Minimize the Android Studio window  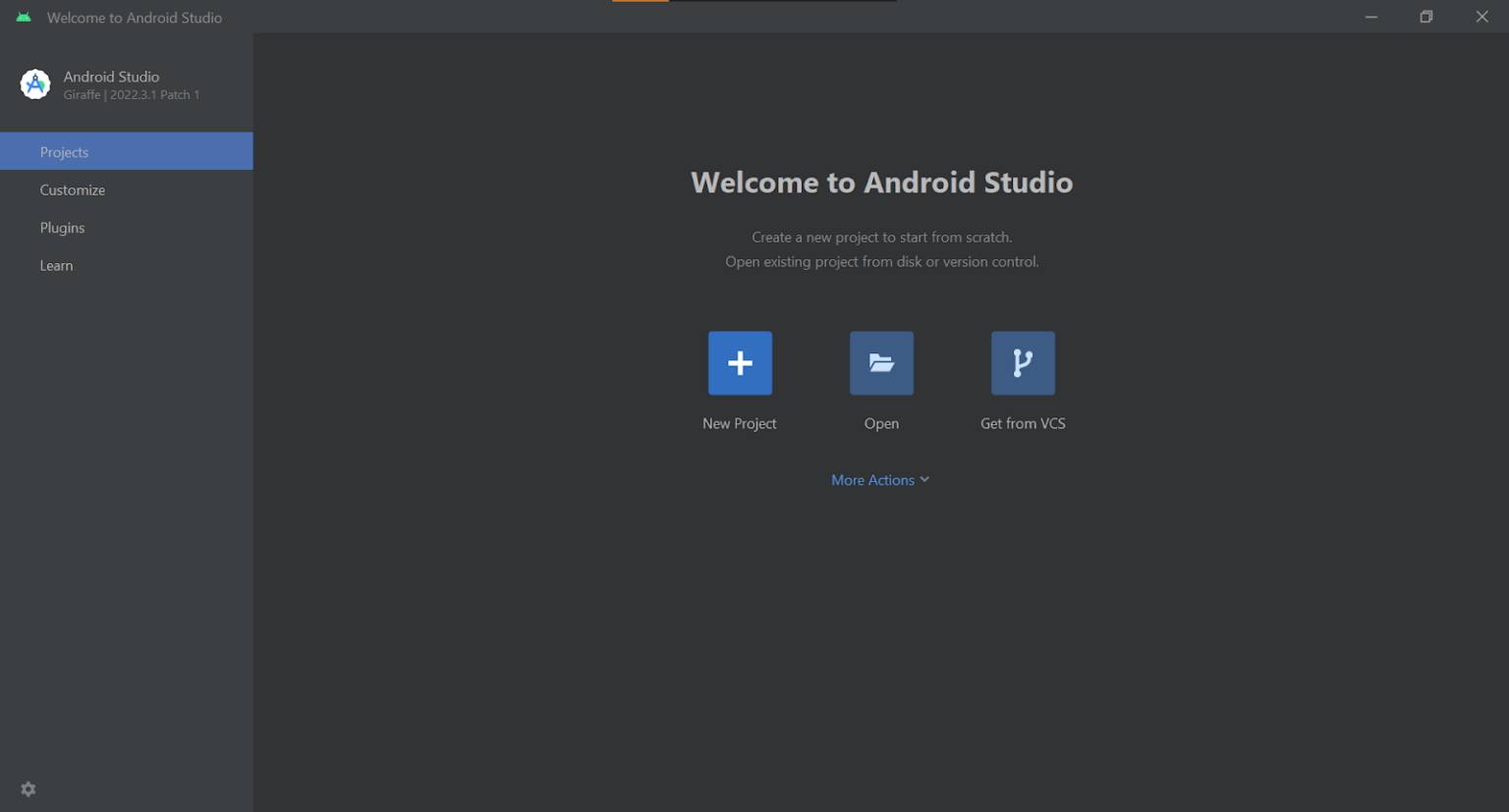1370,17
